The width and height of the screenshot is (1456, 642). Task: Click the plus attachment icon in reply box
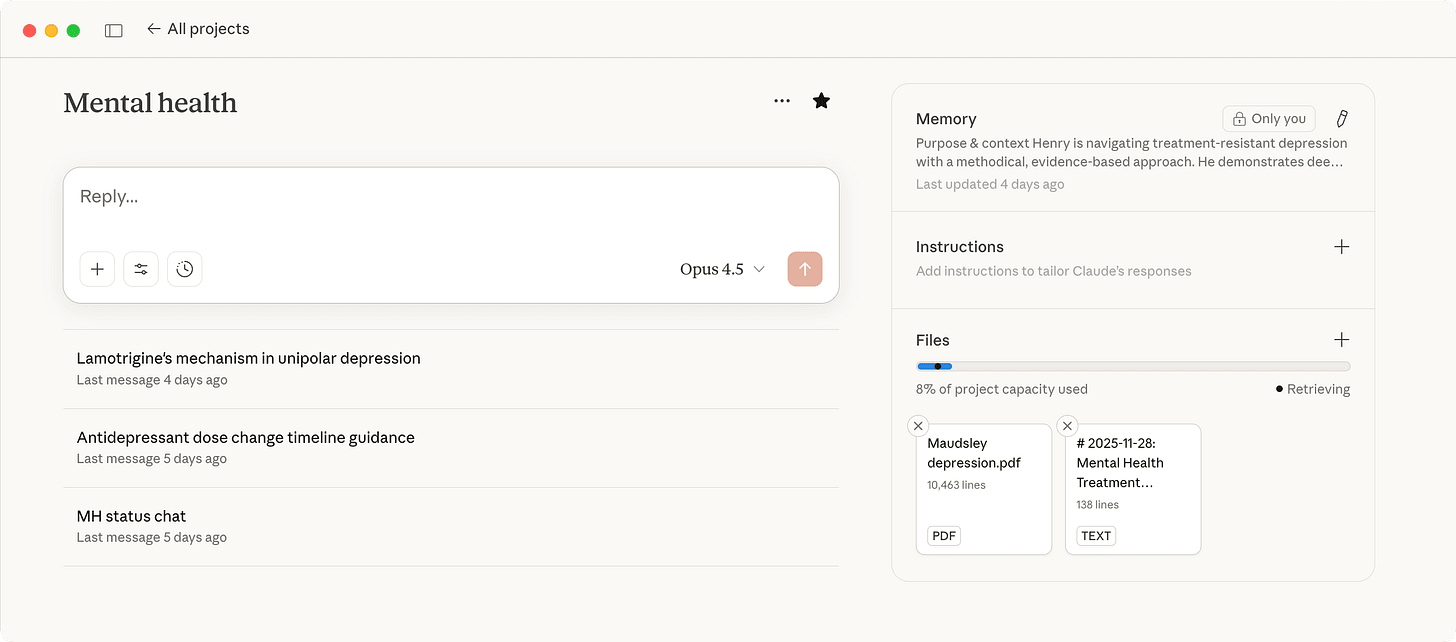point(97,269)
